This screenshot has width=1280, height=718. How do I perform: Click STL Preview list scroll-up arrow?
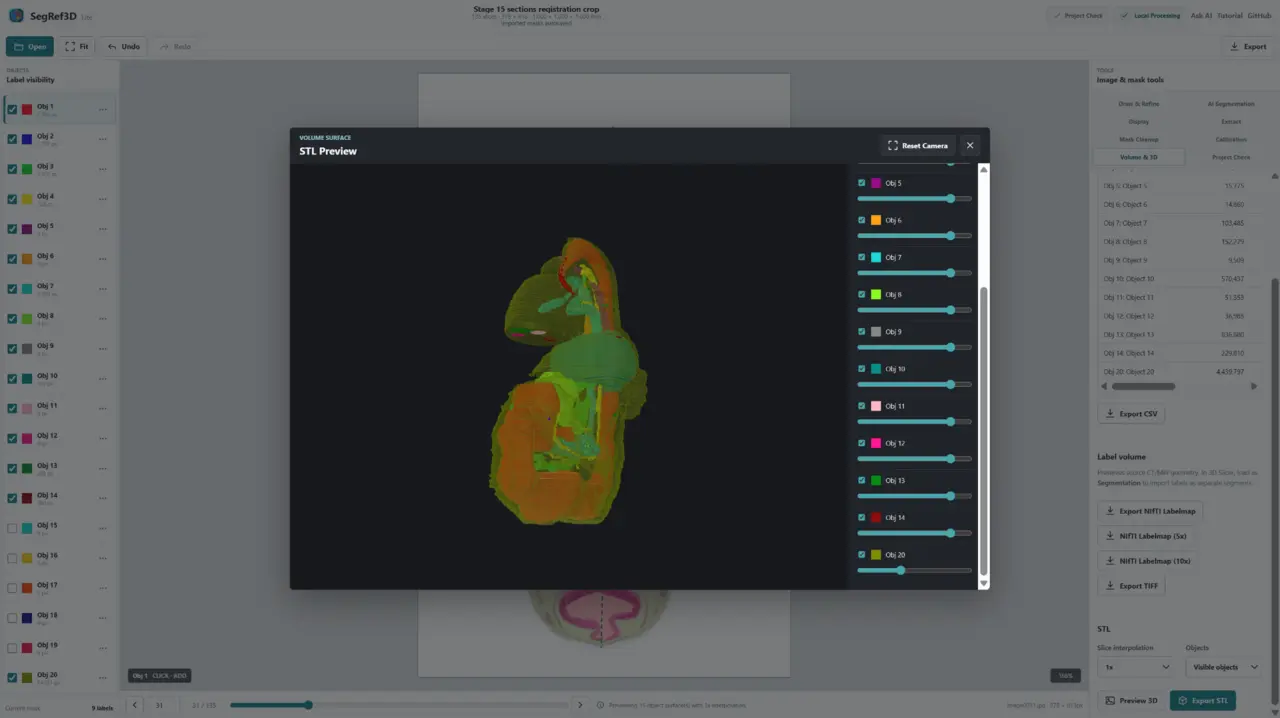[983, 170]
